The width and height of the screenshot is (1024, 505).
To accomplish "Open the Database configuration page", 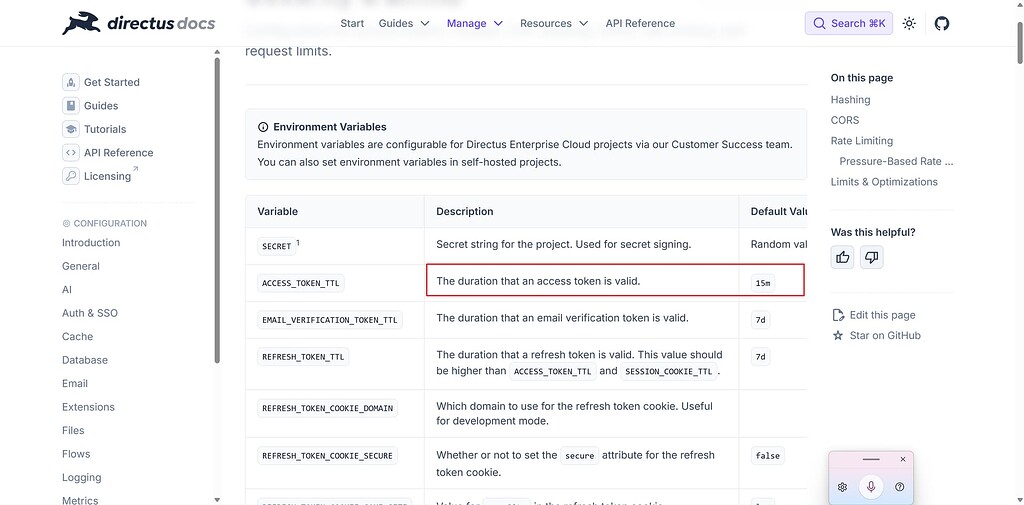I will click(85, 360).
